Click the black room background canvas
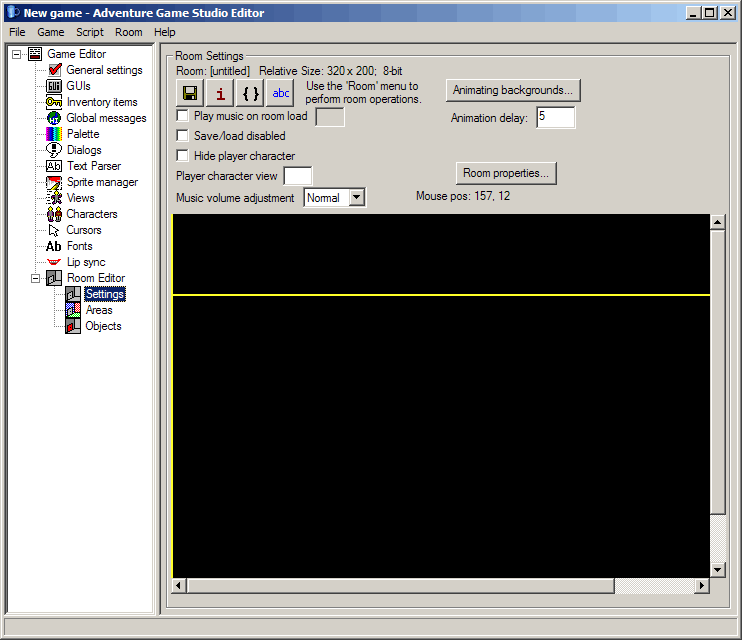The width and height of the screenshot is (742, 640). 441,396
